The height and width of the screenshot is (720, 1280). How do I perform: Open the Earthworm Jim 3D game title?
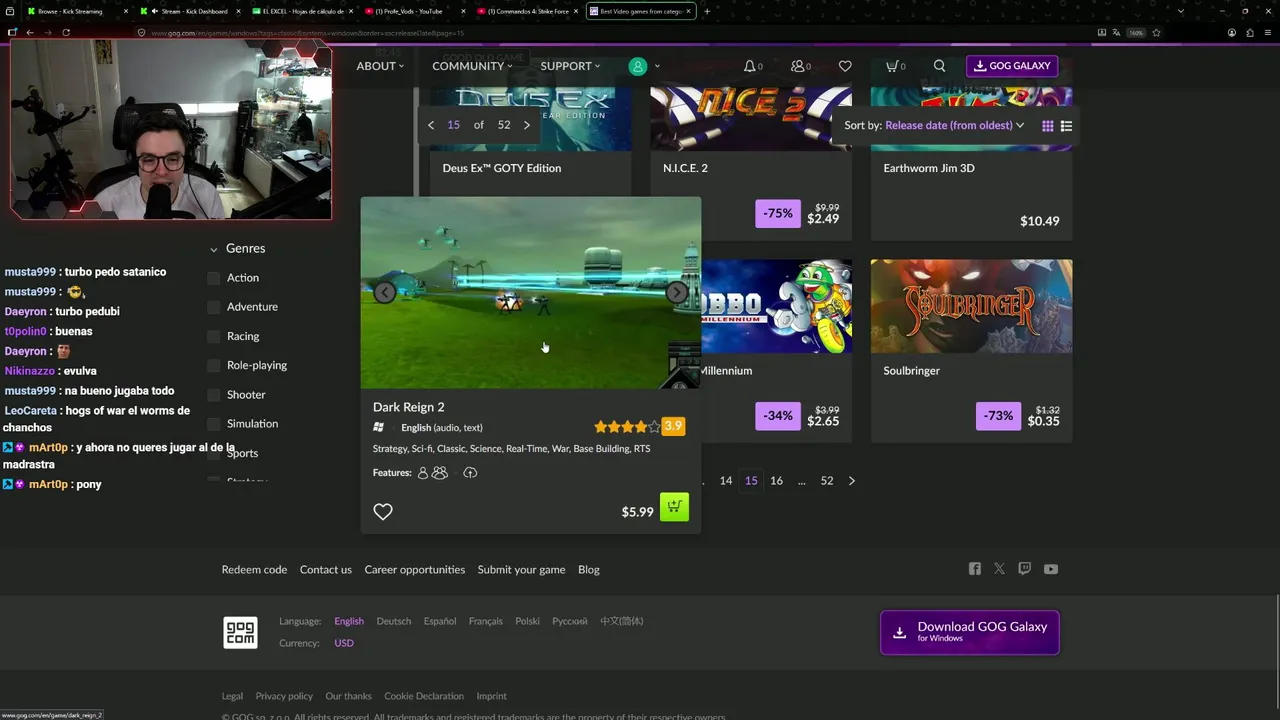coord(929,168)
